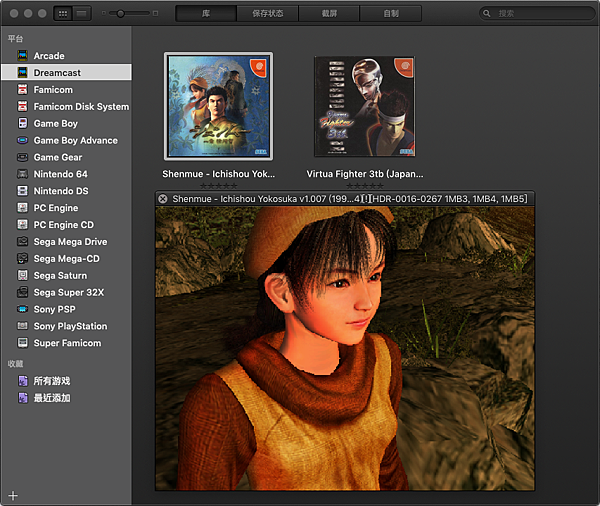
Task: Click the Virtua Fighter 3tb (Japan... title
Action: tap(365, 174)
